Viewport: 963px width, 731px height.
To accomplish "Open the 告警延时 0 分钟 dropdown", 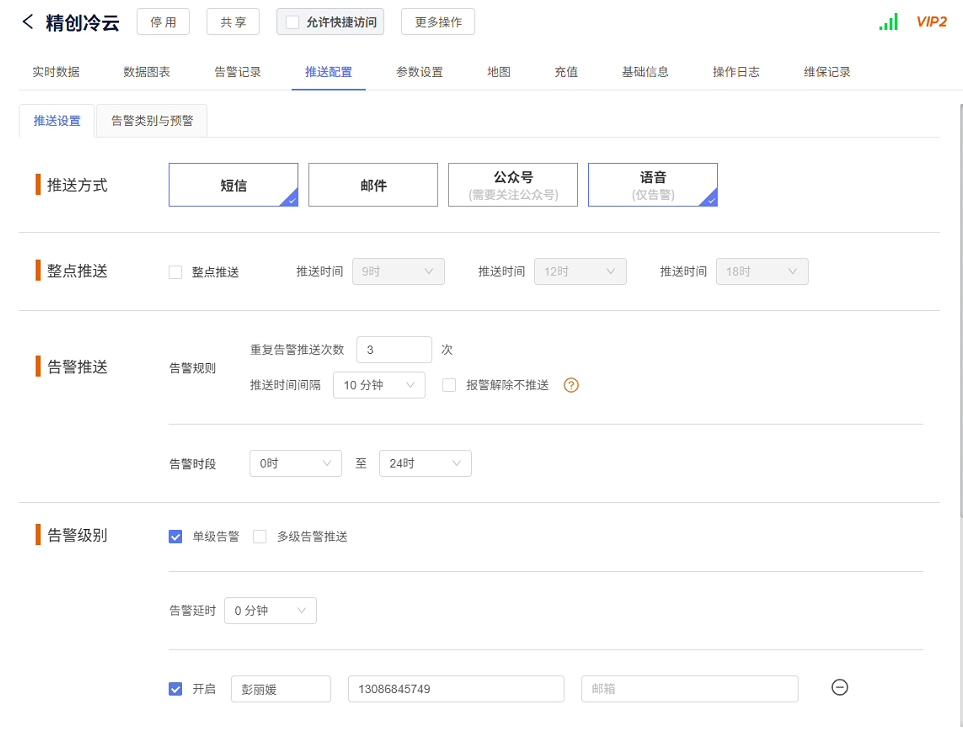I will click(270, 611).
